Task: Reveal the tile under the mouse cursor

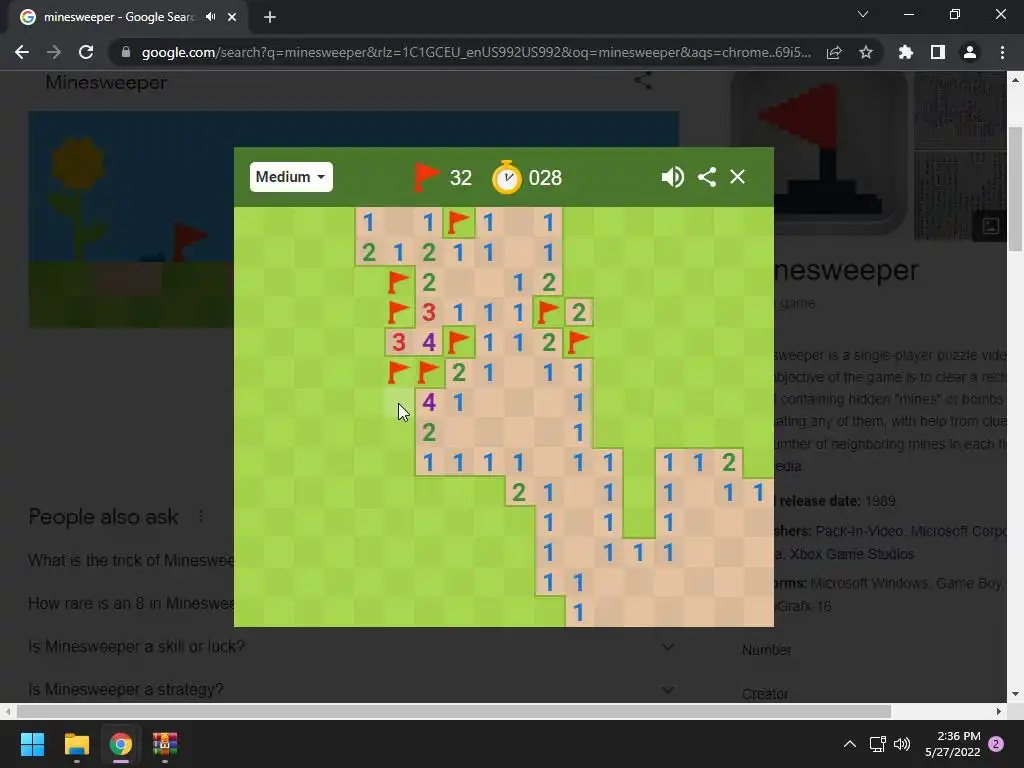Action: click(x=399, y=402)
